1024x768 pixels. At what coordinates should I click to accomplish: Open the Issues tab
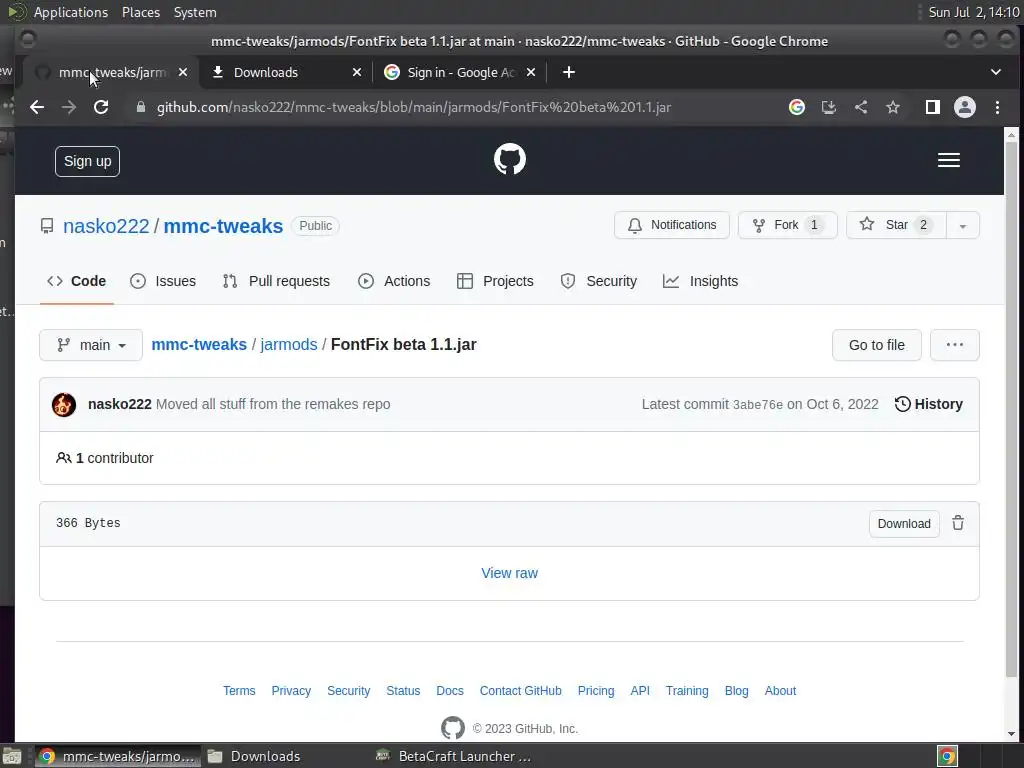pos(163,281)
